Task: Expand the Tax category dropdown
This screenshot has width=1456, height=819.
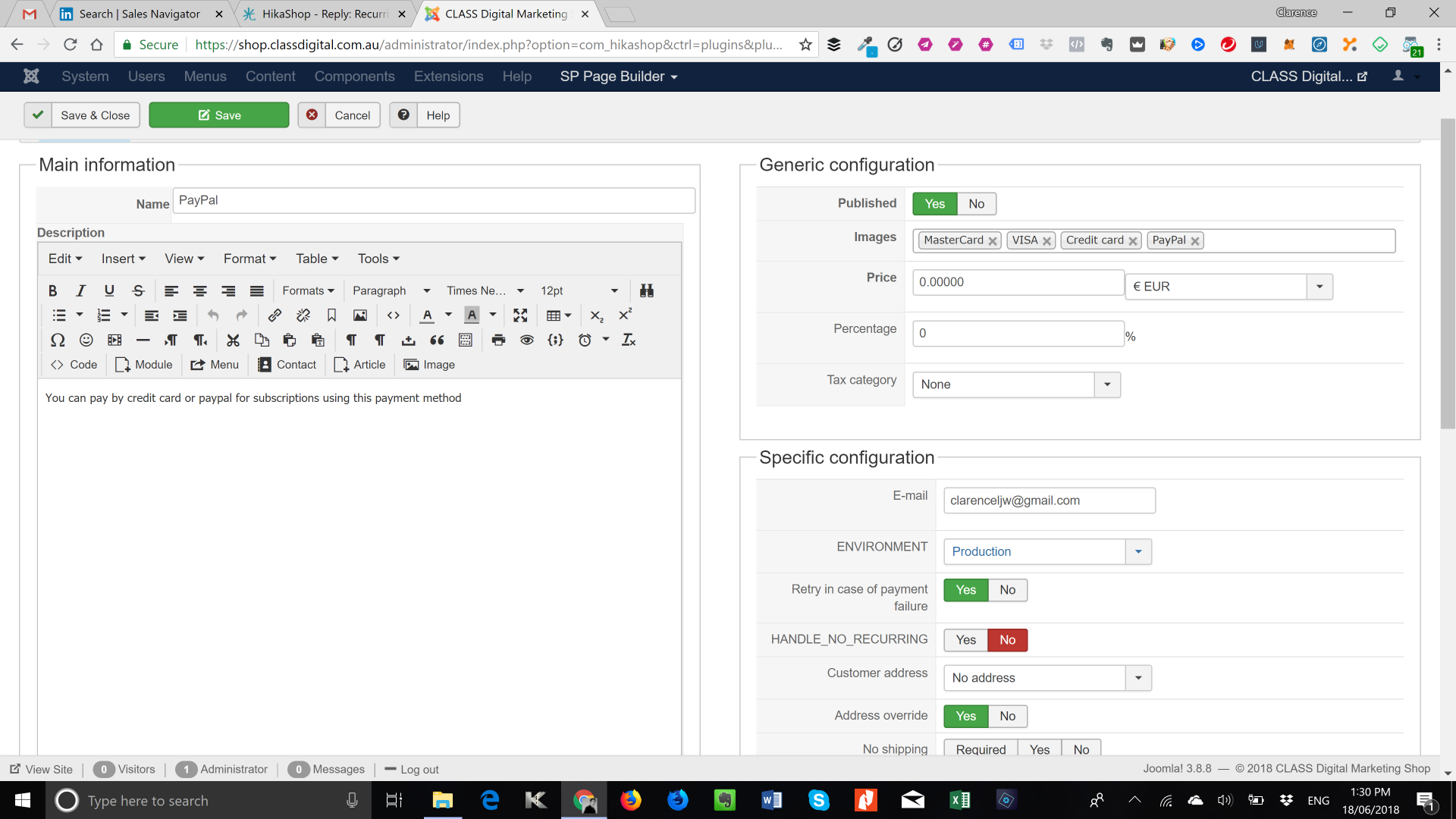Action: (1107, 384)
